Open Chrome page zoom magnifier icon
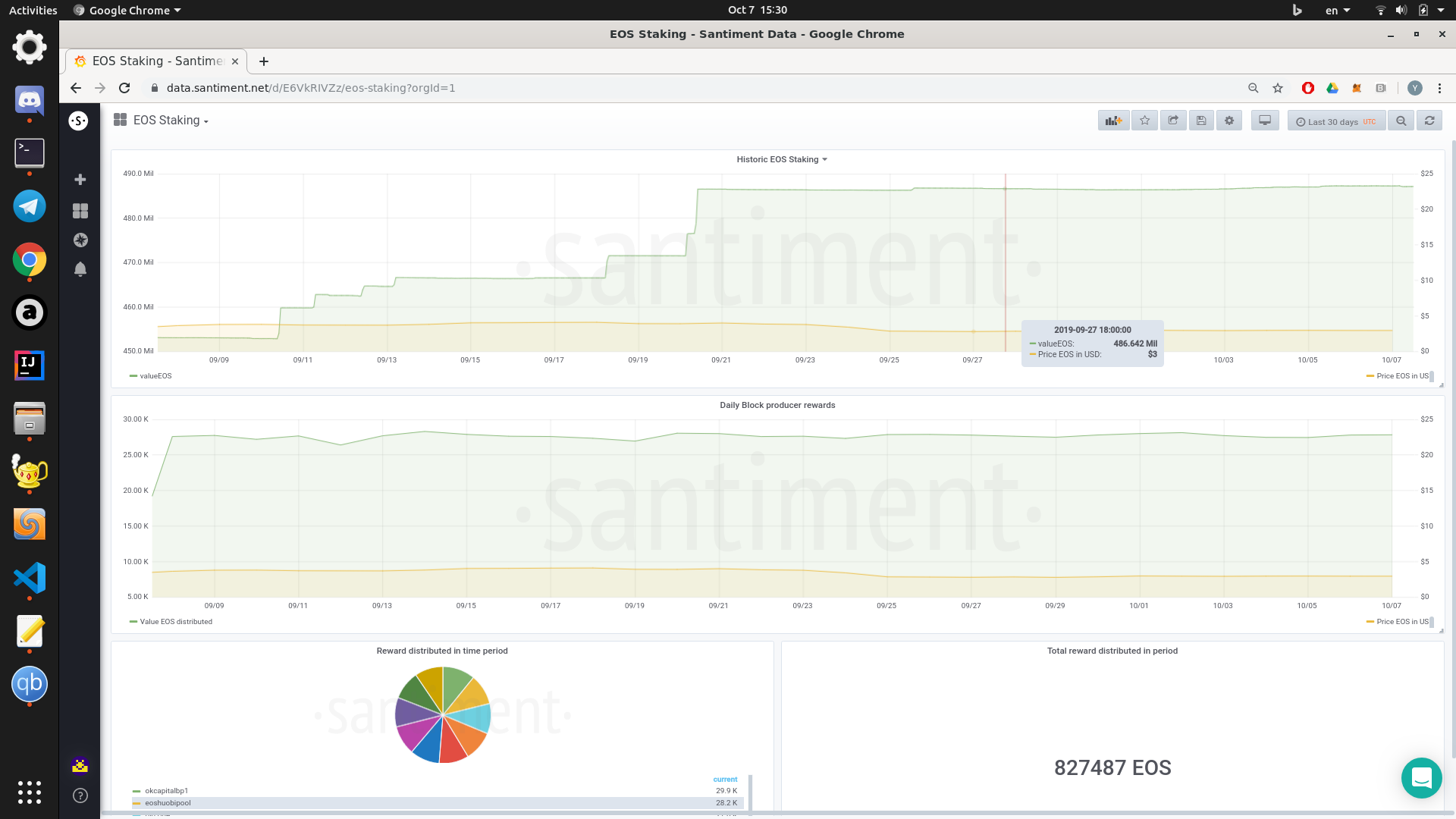 pyautogui.click(x=1254, y=88)
